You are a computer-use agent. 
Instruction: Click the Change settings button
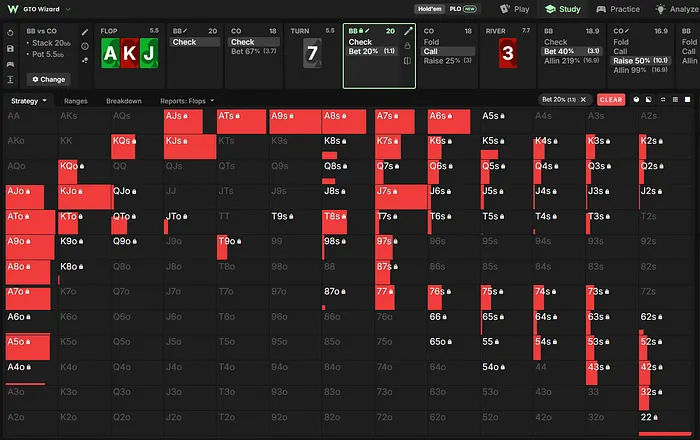pos(48,79)
